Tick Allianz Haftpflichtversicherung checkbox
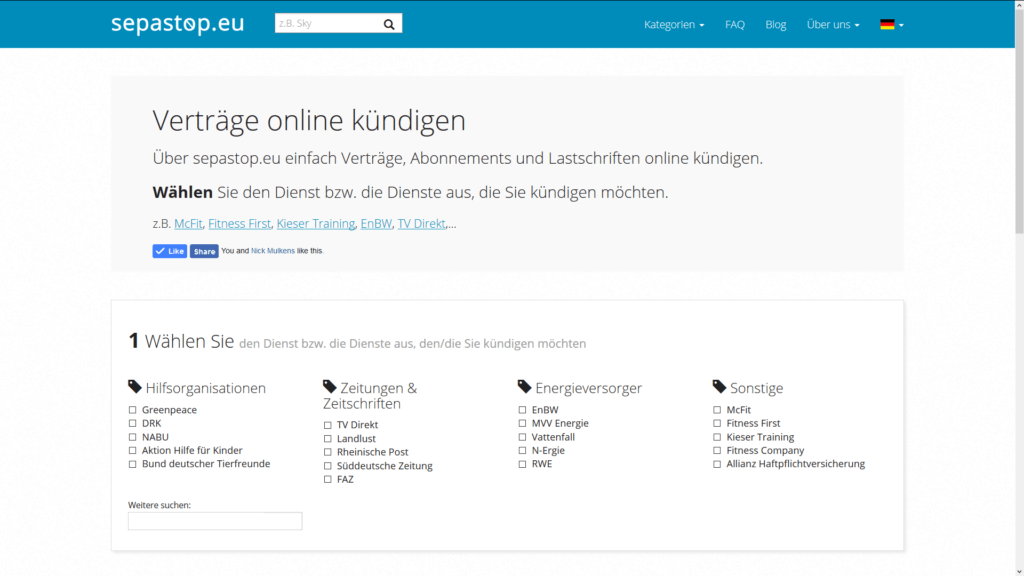 pyautogui.click(x=717, y=464)
